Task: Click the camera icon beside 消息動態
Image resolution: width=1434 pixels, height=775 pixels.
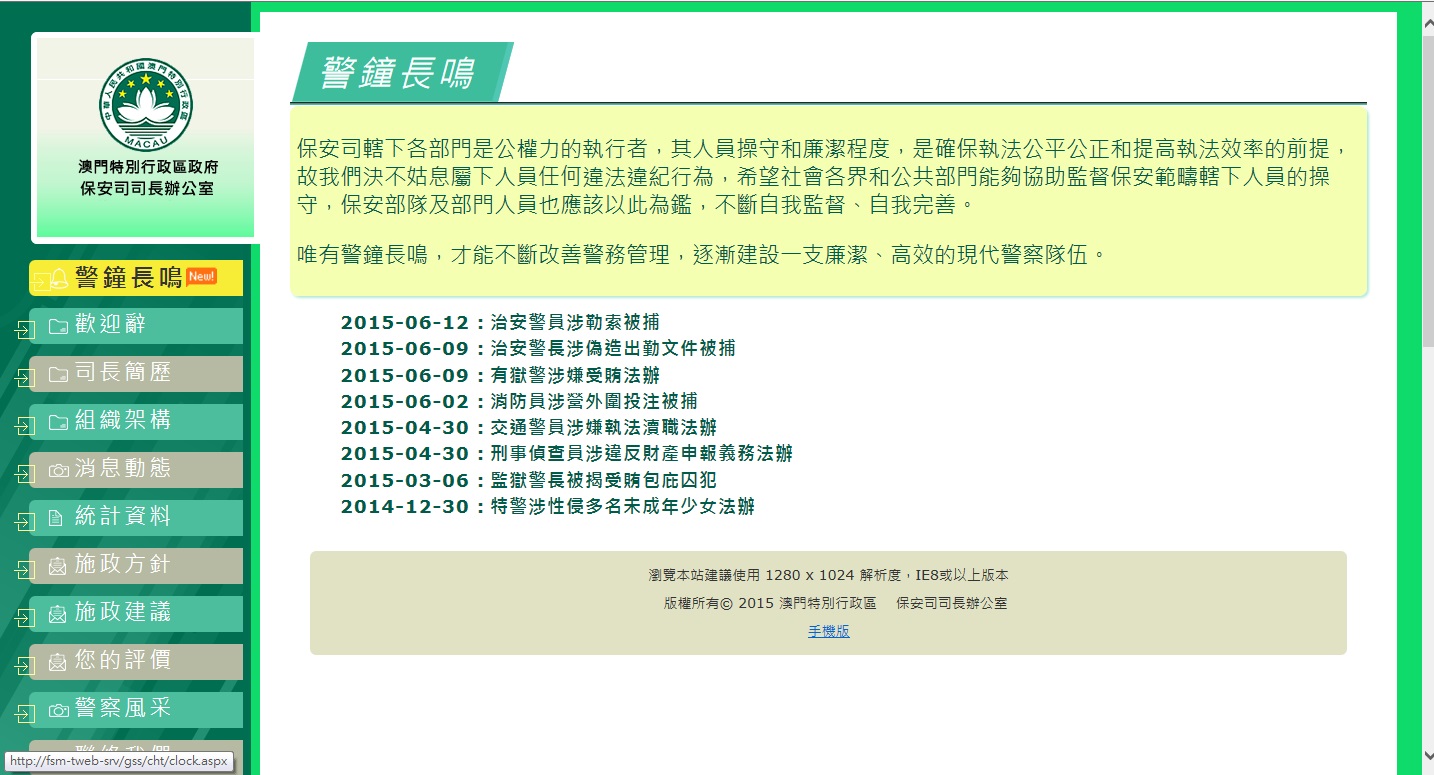Action: [x=59, y=470]
